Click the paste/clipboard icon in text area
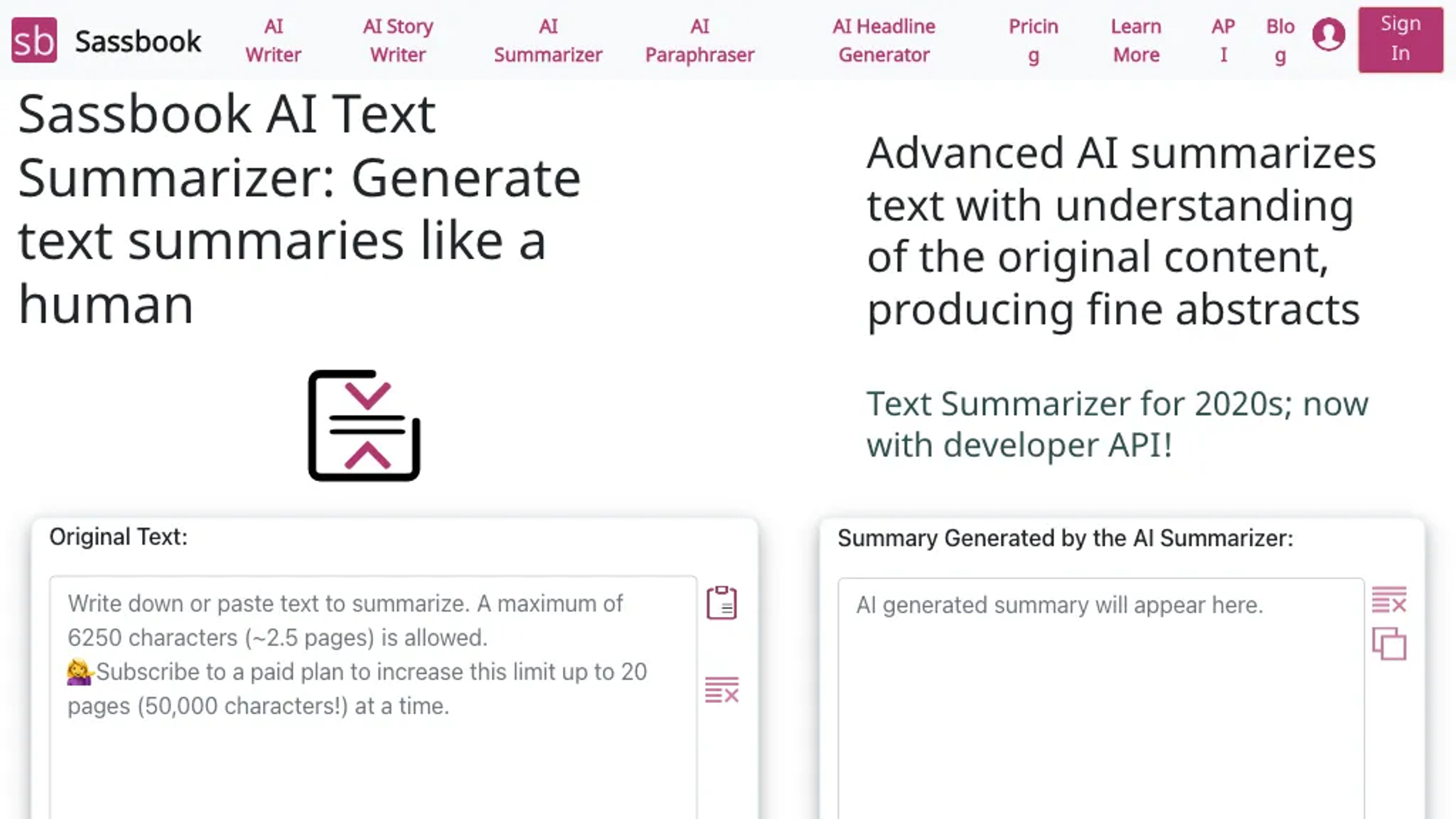Image resolution: width=1456 pixels, height=819 pixels. click(722, 601)
